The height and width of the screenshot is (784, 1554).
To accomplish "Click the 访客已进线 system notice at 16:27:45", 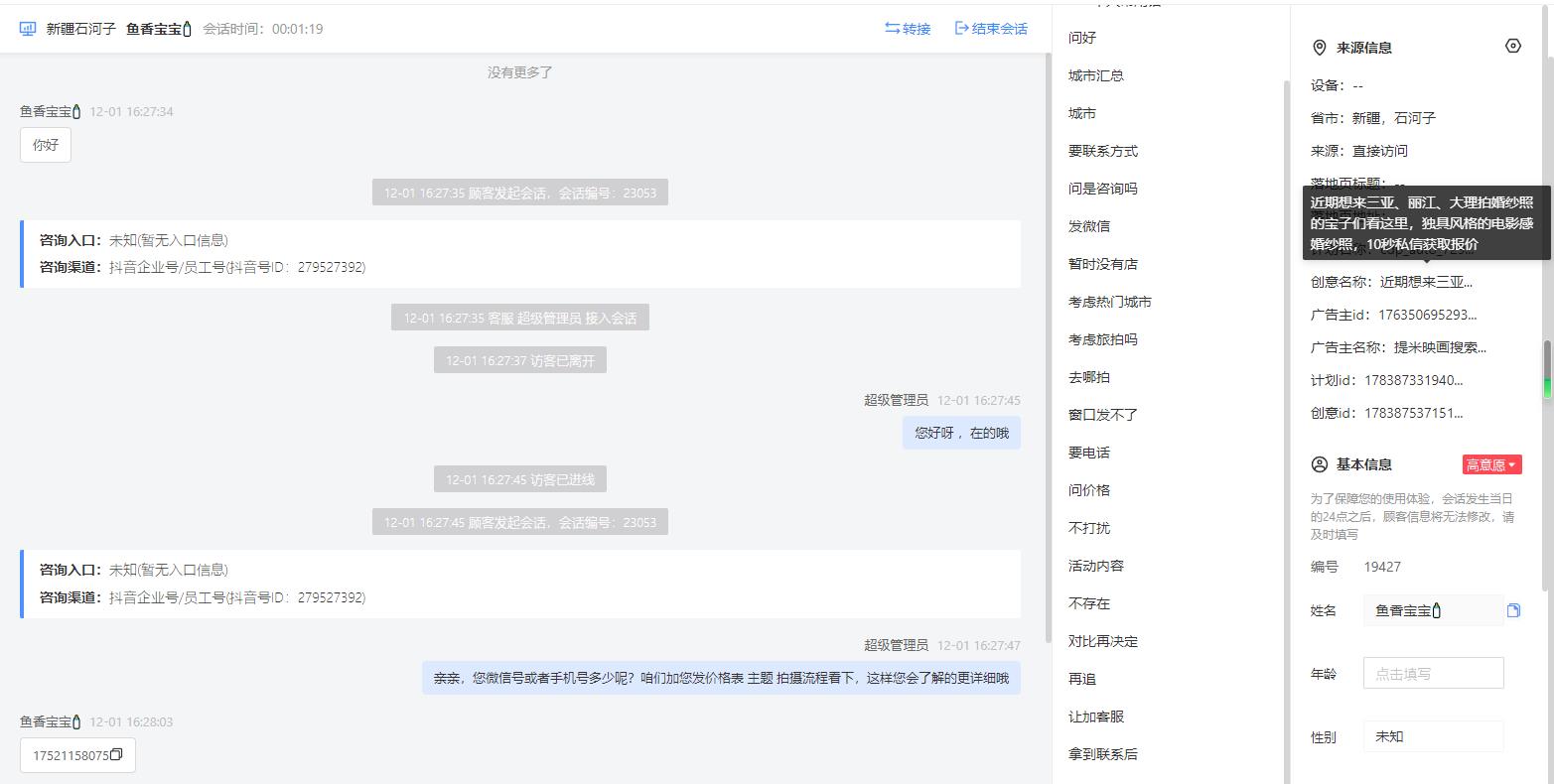I will [520, 479].
